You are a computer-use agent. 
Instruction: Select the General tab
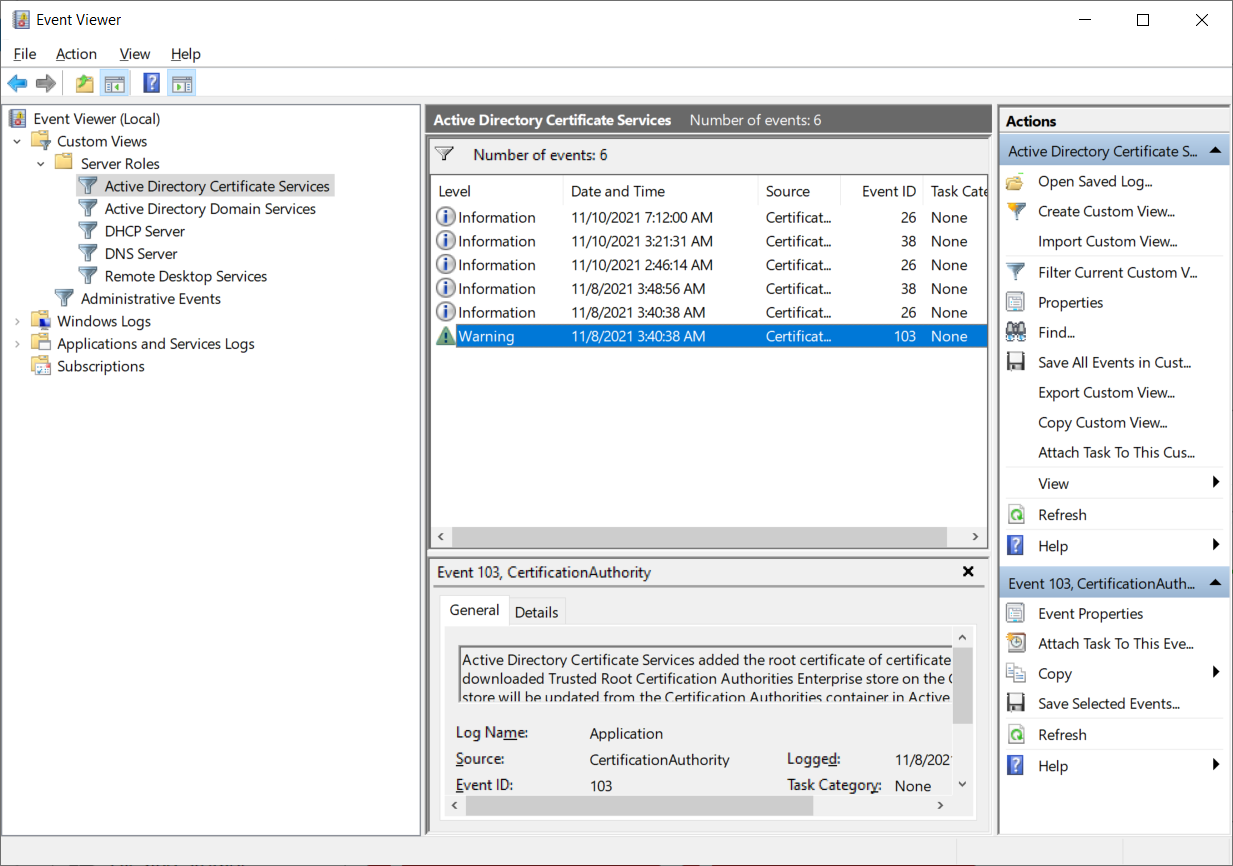(x=474, y=610)
